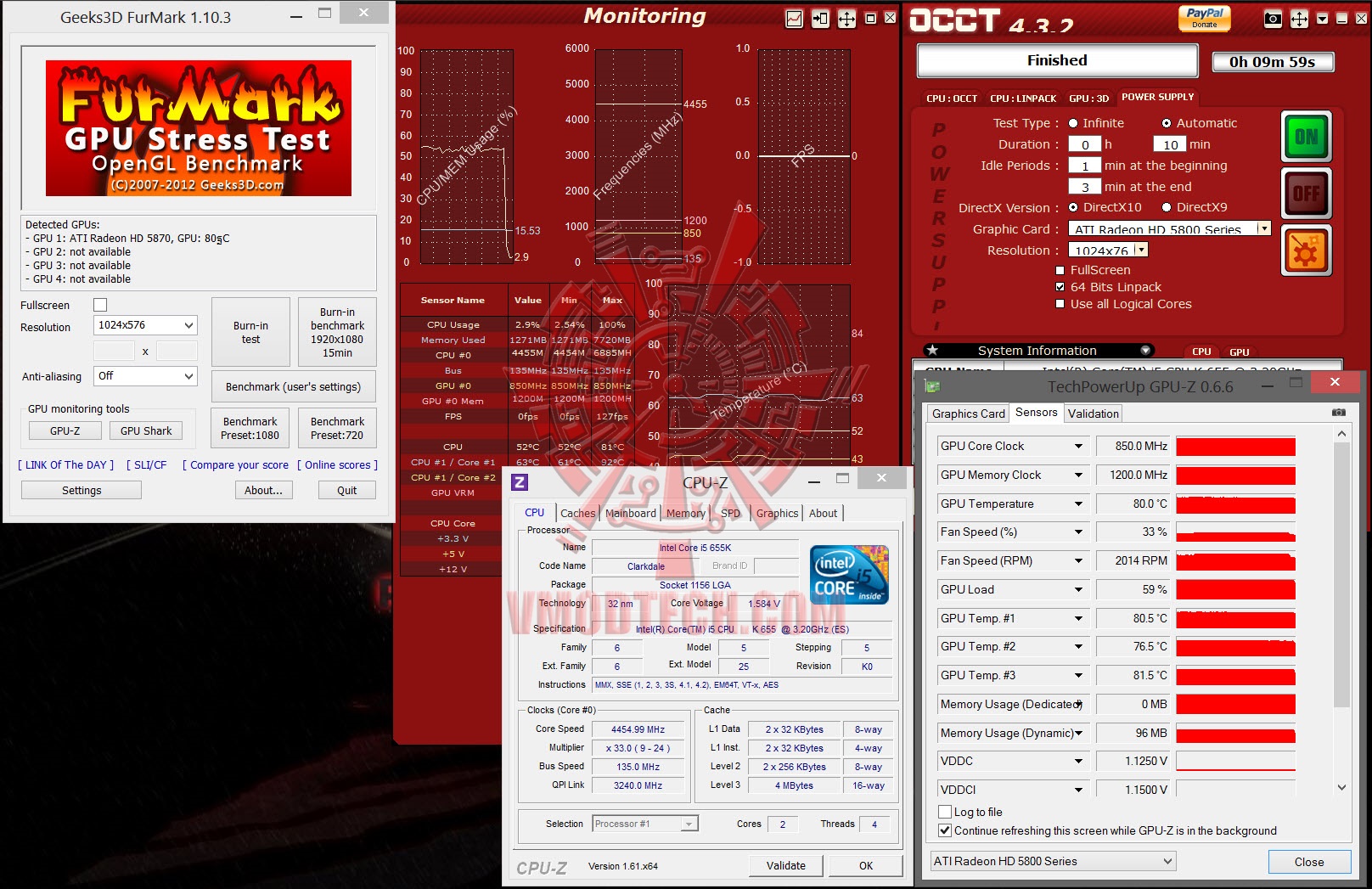
Task: Take a screenshot with OCCT camera icon
Action: click(1273, 19)
